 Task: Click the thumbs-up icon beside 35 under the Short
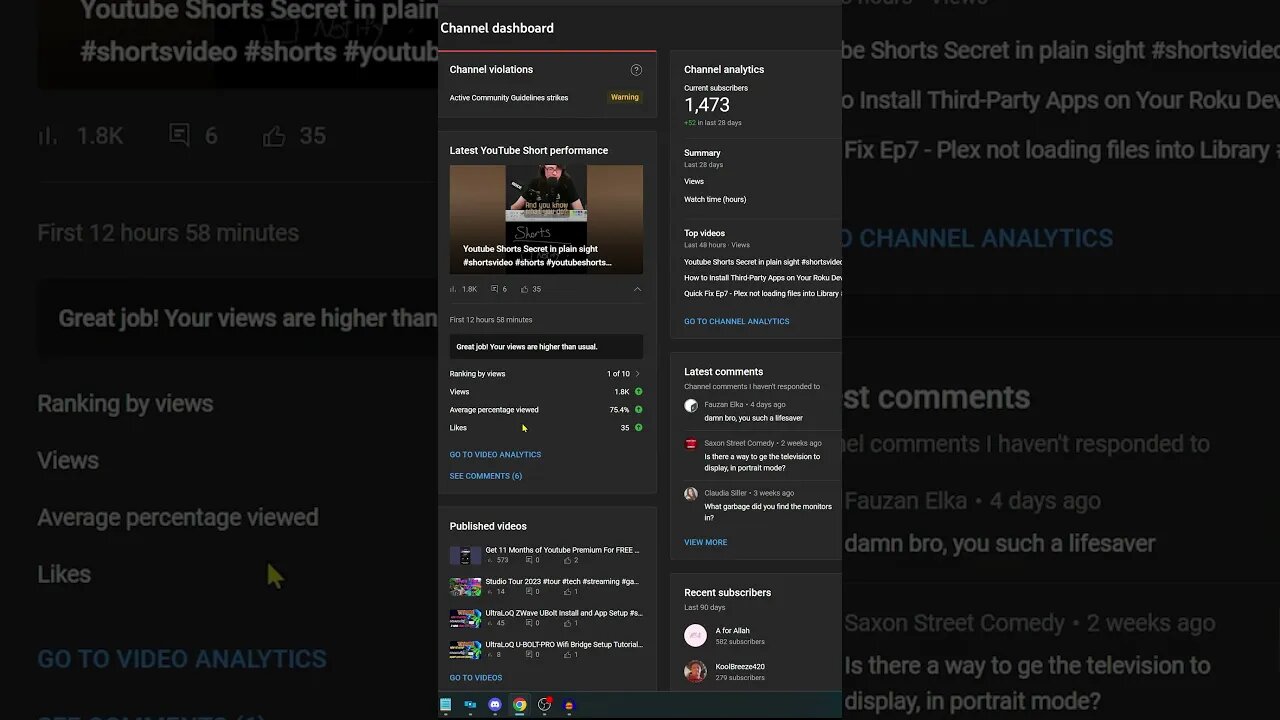(524, 289)
